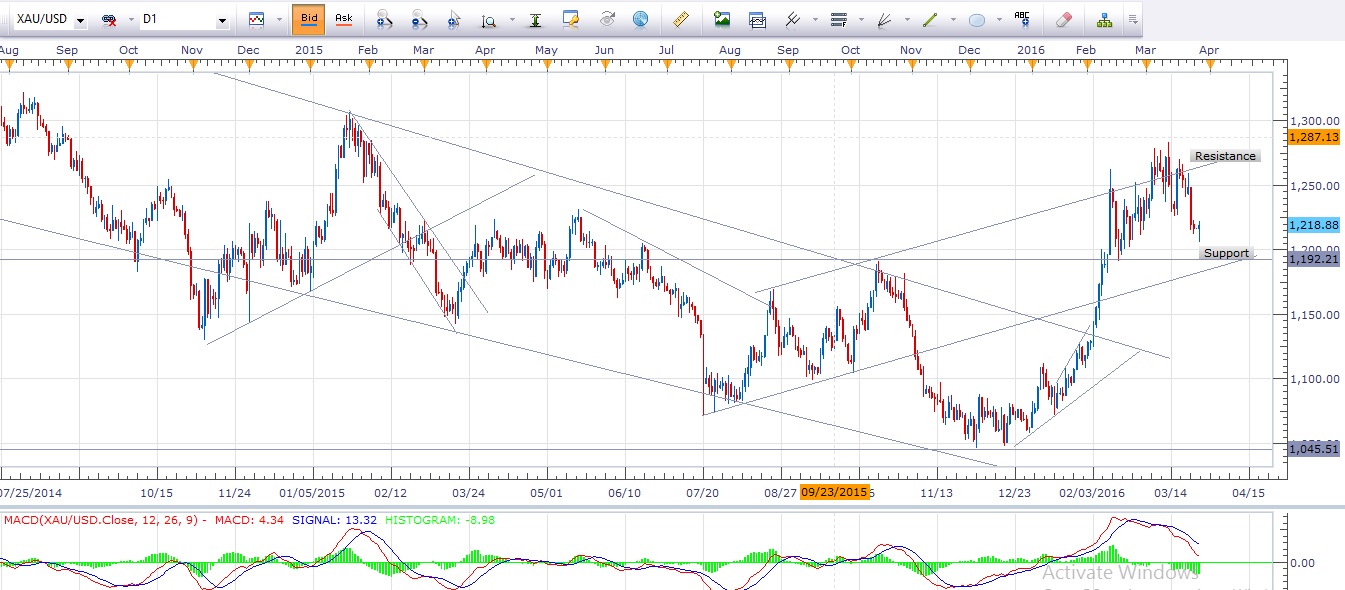Click the 09/23/2015 highlighted date marker
1345x590 pixels.
pos(834,492)
